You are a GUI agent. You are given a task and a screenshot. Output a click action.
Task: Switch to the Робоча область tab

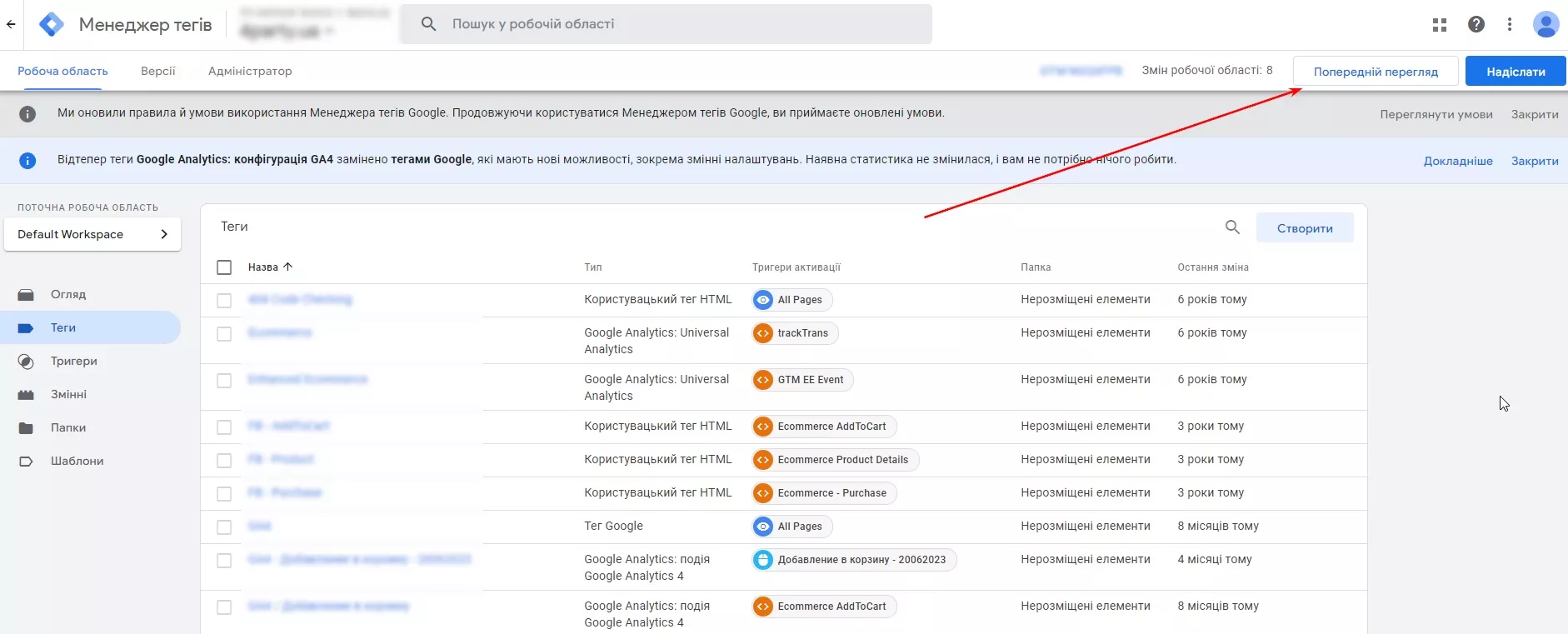click(62, 71)
